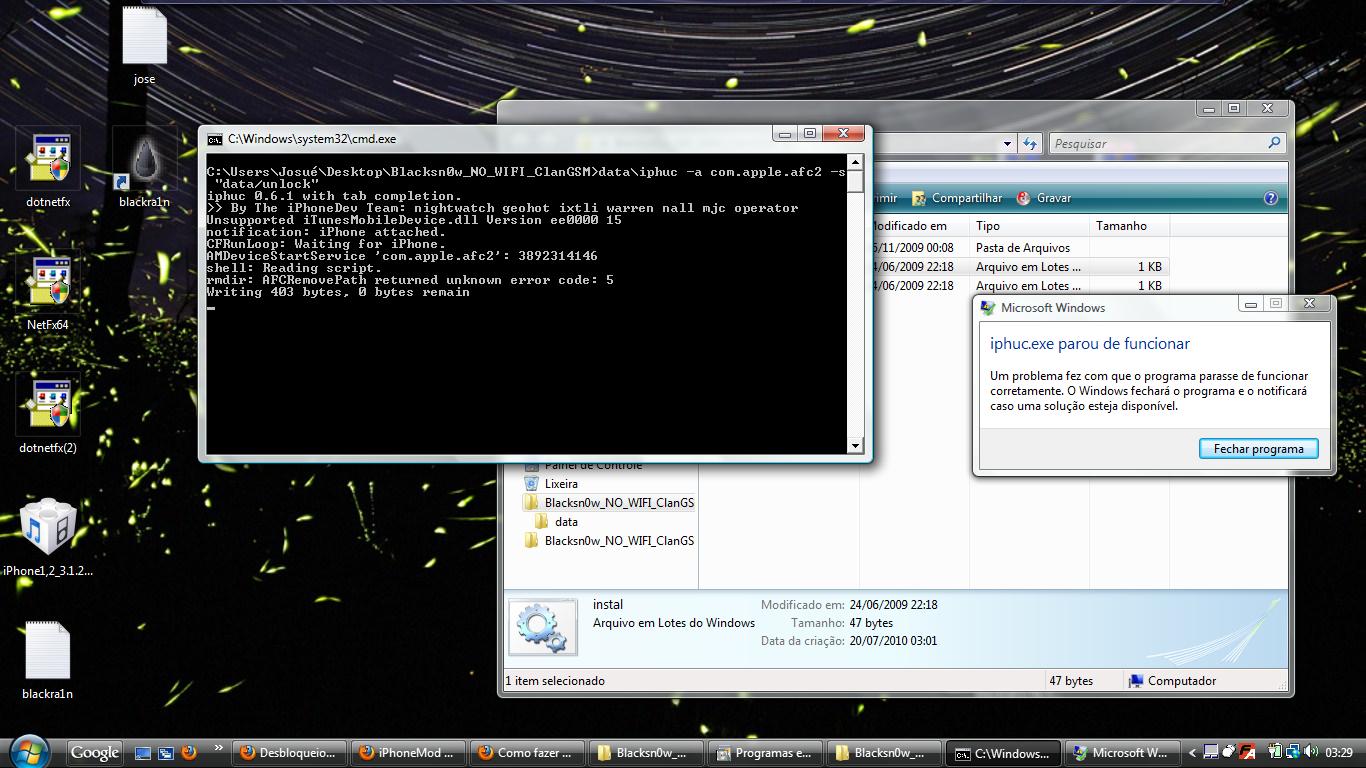The height and width of the screenshot is (768, 1366).
Task: Switch to first Blacksn0w folder taskbar button
Action: (x=645, y=753)
